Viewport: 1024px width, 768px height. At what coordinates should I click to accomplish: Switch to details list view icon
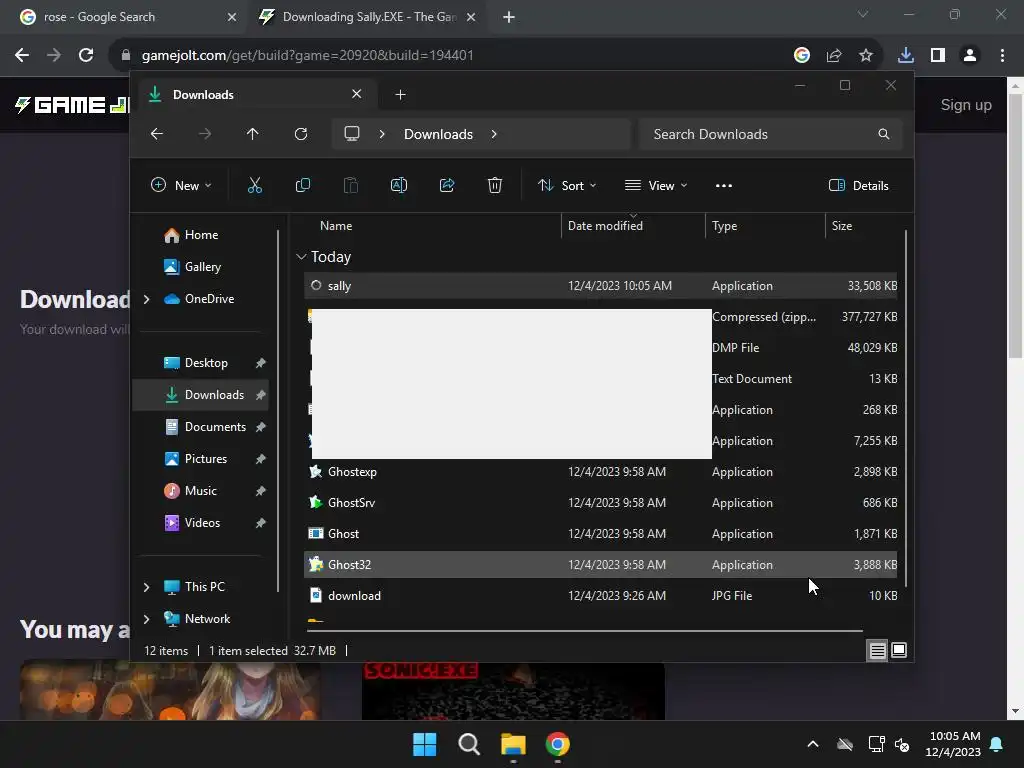tap(877, 650)
